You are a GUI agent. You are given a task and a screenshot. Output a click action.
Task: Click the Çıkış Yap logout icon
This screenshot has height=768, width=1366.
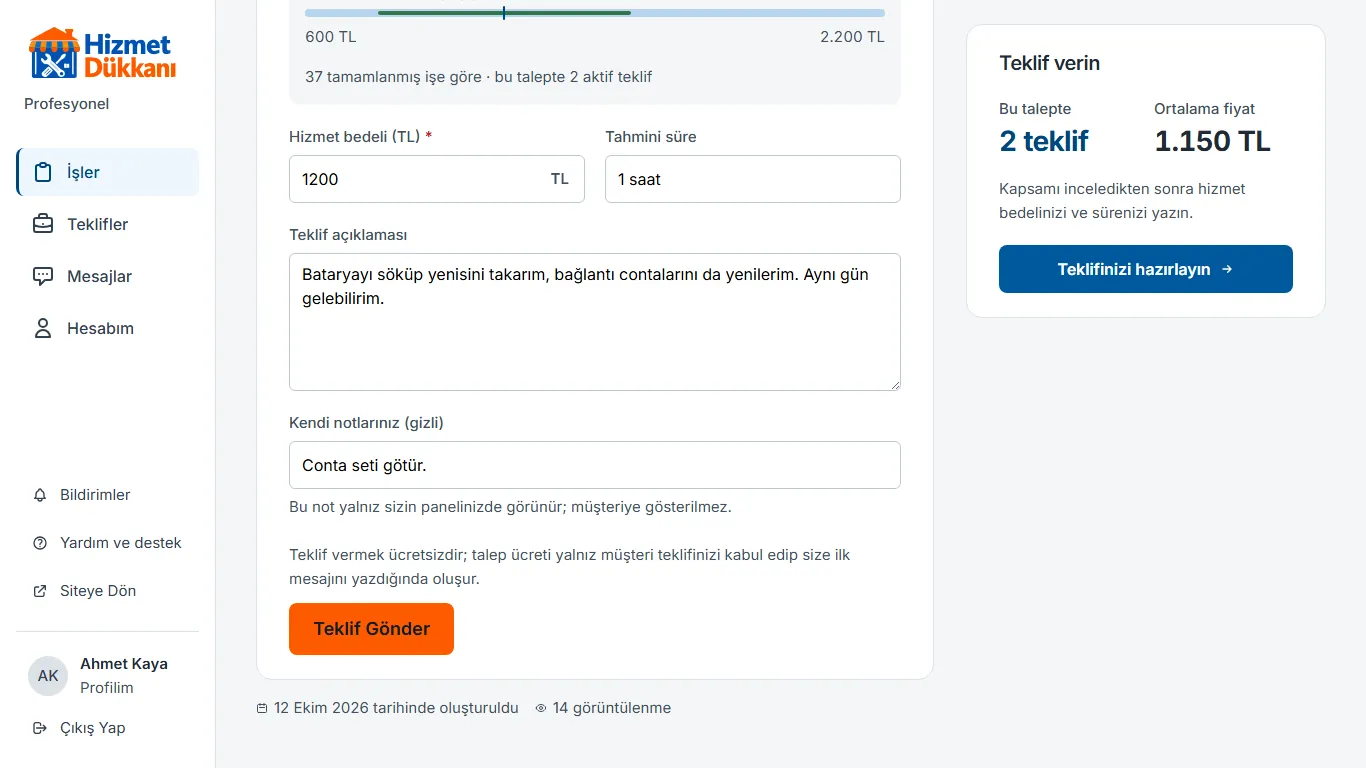tap(40, 728)
